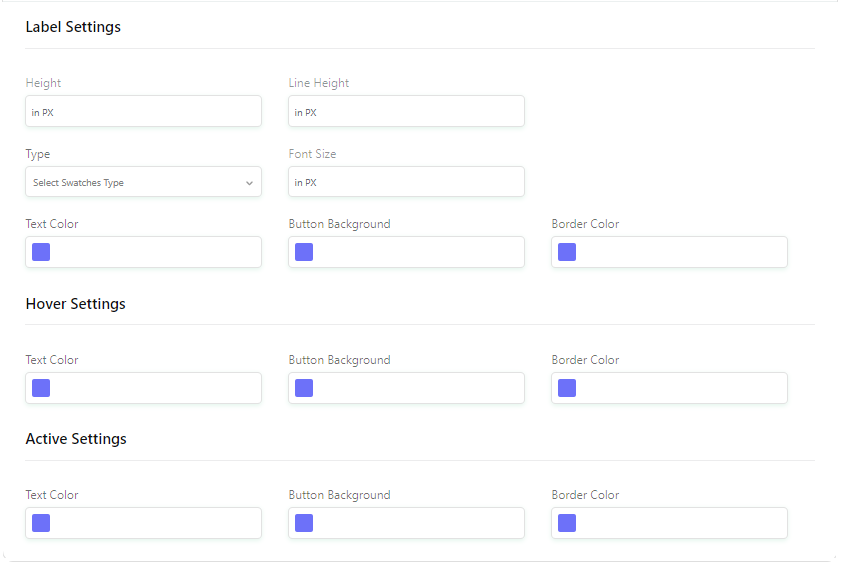Click inside Active Settings Button Background field
The height and width of the screenshot is (564, 841).
point(406,523)
